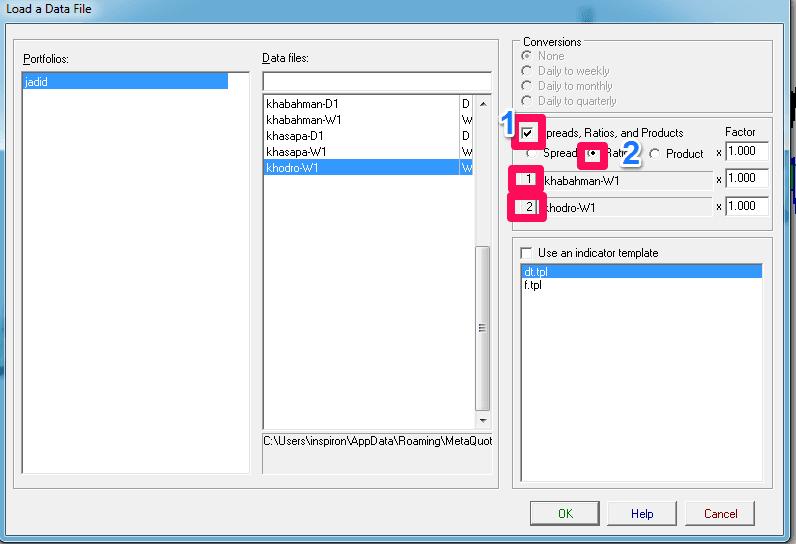The width and height of the screenshot is (796, 544).
Task: Select the Ratio radio button
Action: (x=592, y=153)
